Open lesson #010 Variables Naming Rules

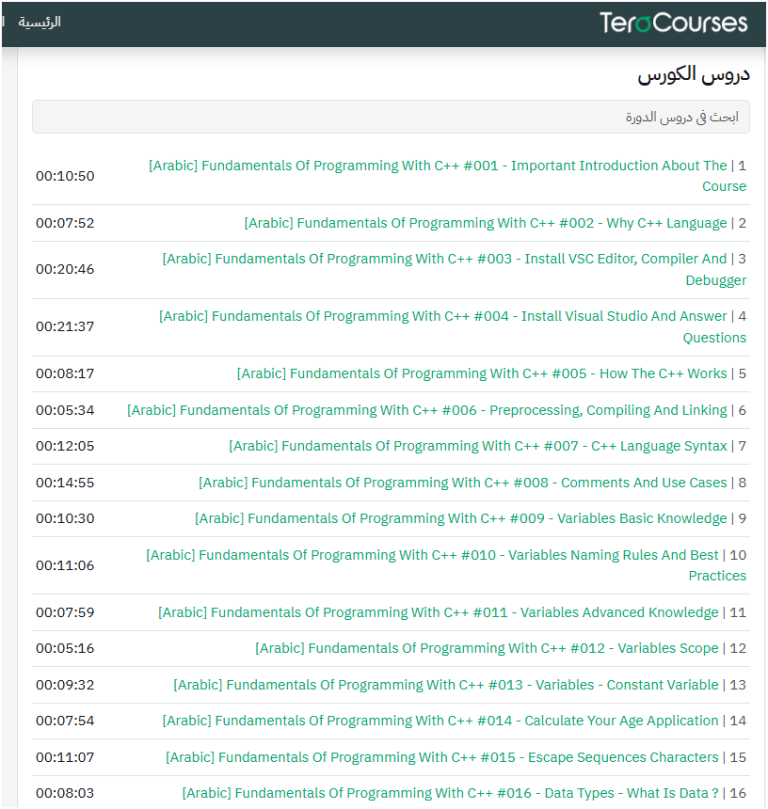tap(432, 555)
